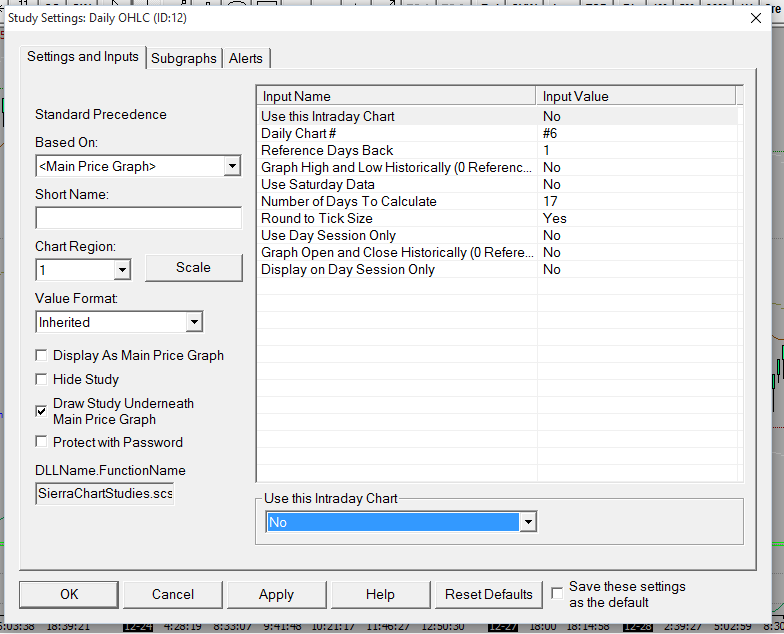Uncheck Draw Study Underneath Main Price Graph
This screenshot has height=634, width=784.
pyautogui.click(x=42, y=411)
